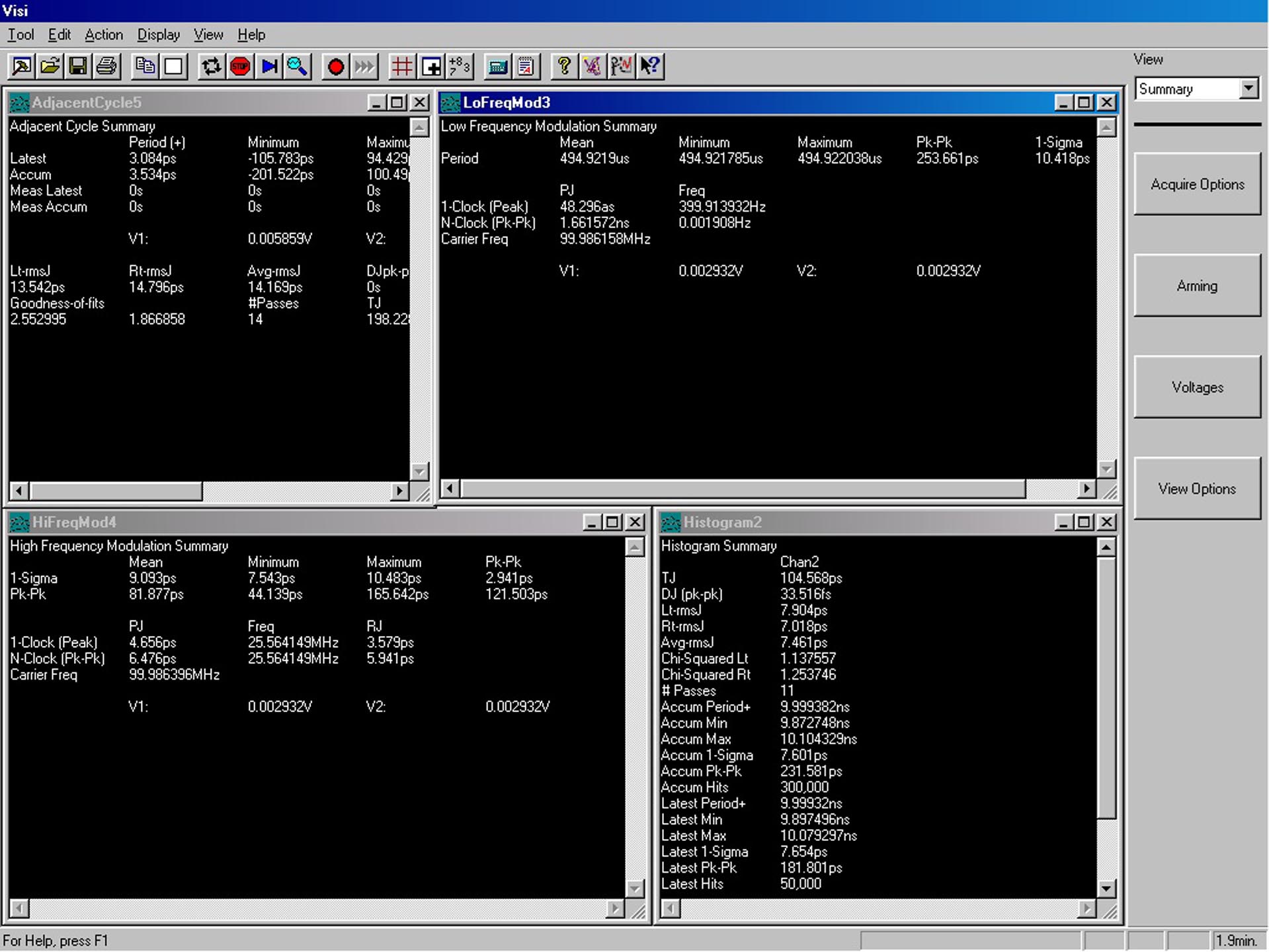This screenshot has width=1269, height=952.
Task: Click the new tool hammer icon
Action: (x=21, y=66)
